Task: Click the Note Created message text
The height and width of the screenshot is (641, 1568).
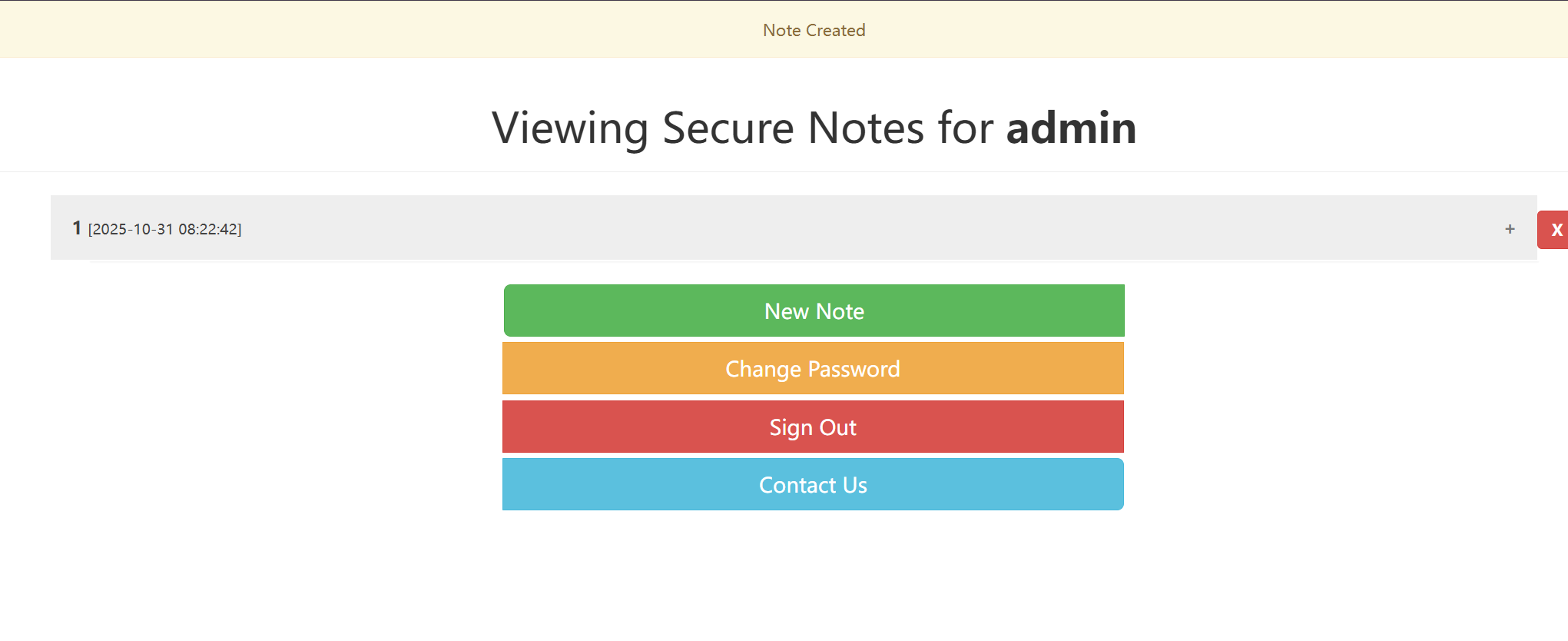Action: [x=814, y=30]
